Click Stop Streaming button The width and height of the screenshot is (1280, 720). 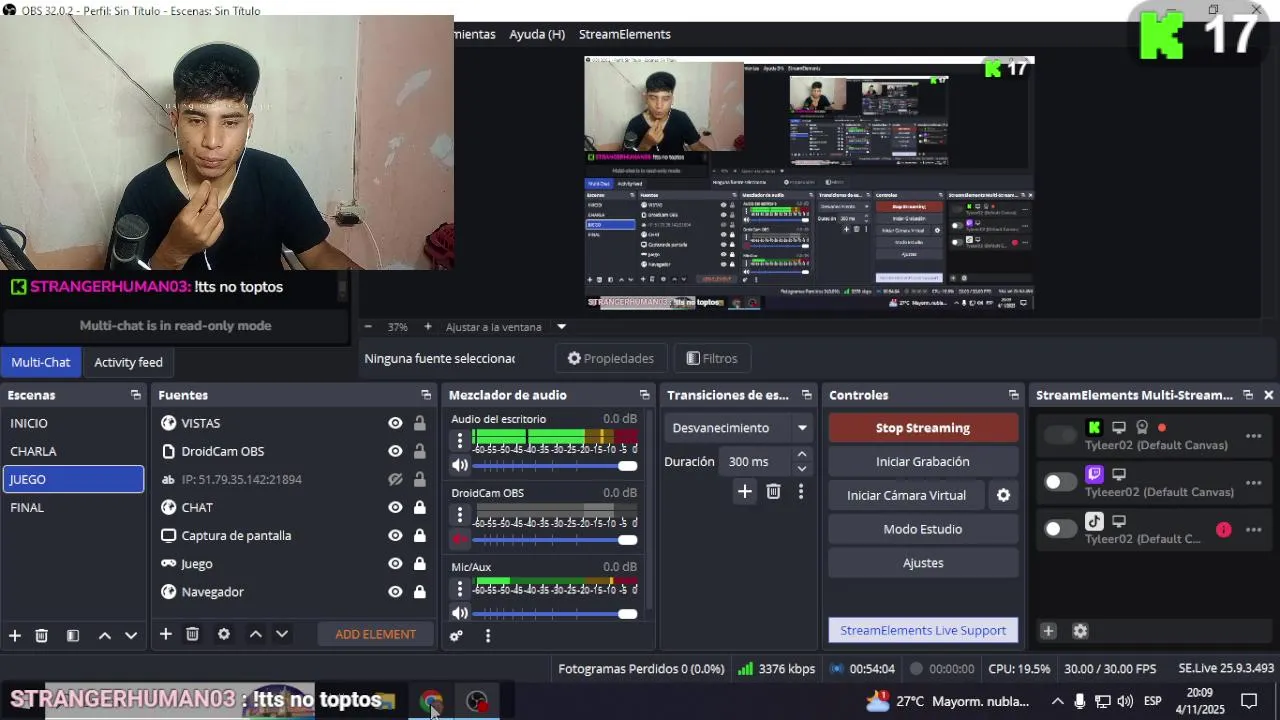point(923,428)
